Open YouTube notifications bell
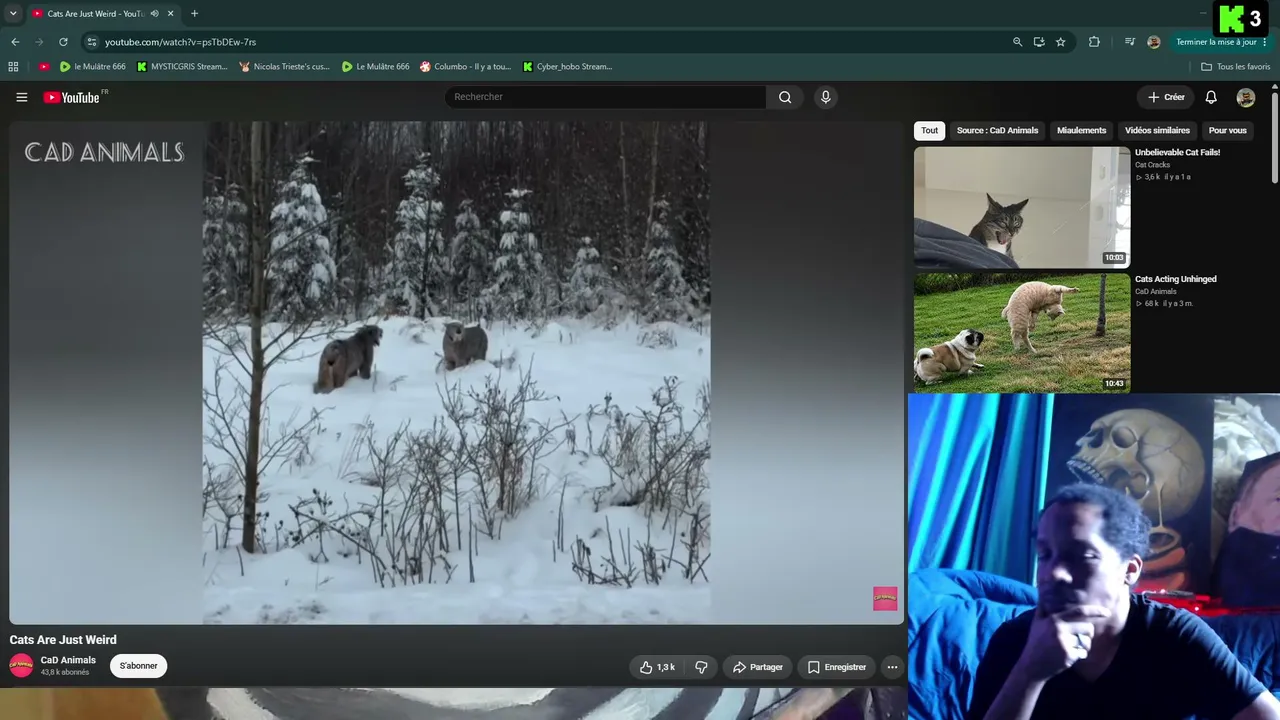Screen dimensions: 1280x720 coord(1211,97)
